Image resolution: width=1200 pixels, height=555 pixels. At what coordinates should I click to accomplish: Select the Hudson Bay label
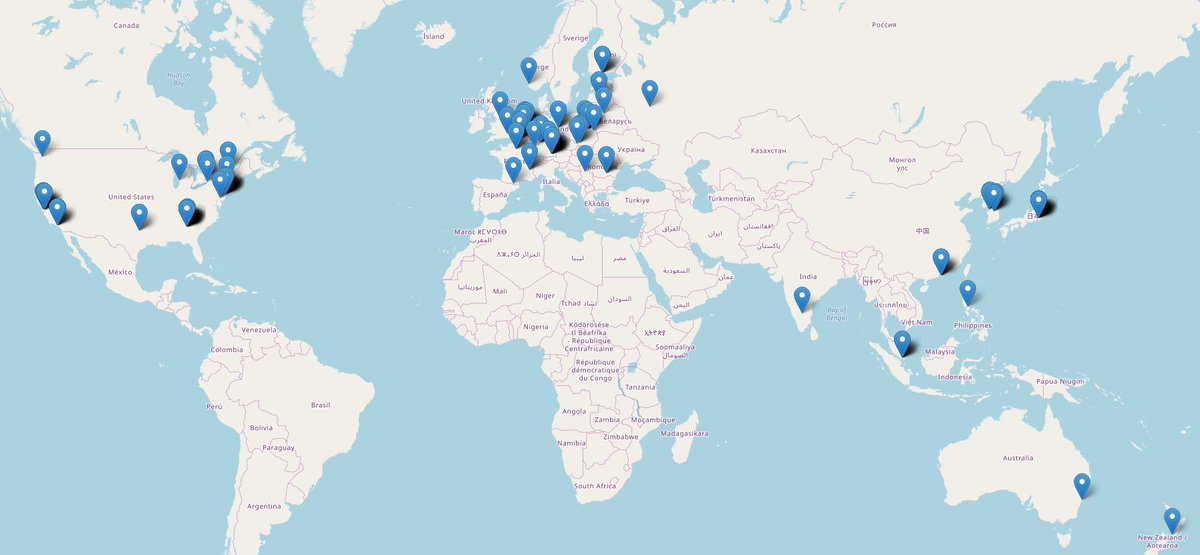[178, 79]
